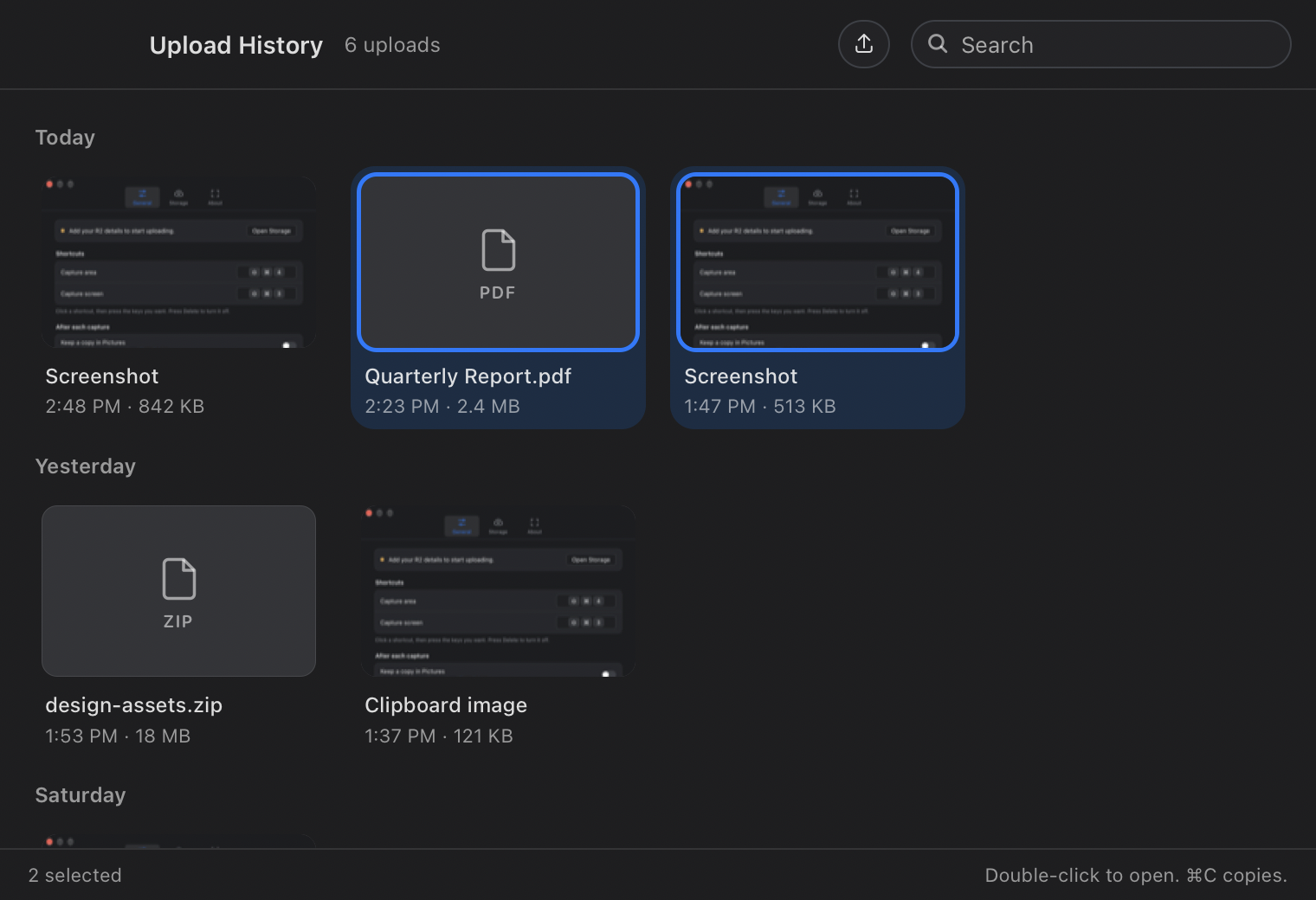Select the Clipboard image thumbnail
The width and height of the screenshot is (1316, 900).
(x=498, y=591)
